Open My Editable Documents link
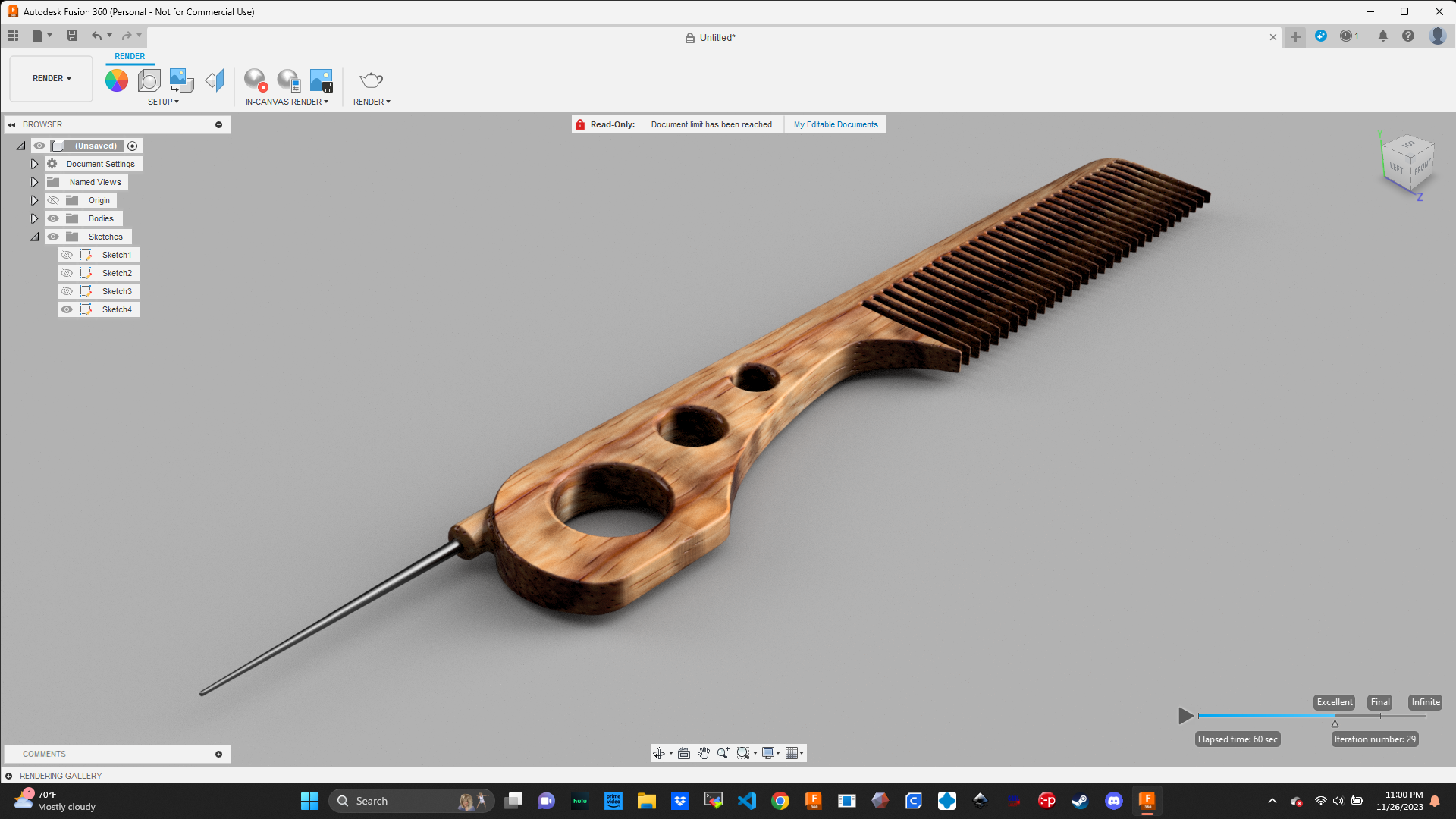 pyautogui.click(x=836, y=124)
